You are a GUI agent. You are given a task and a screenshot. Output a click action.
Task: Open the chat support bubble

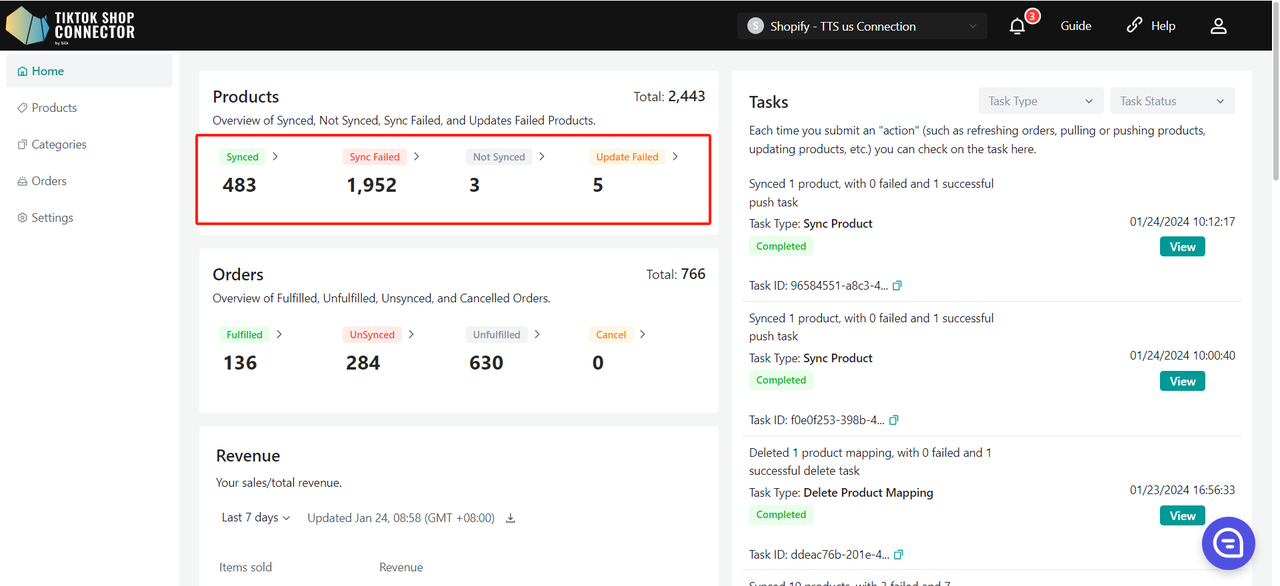coord(1228,543)
